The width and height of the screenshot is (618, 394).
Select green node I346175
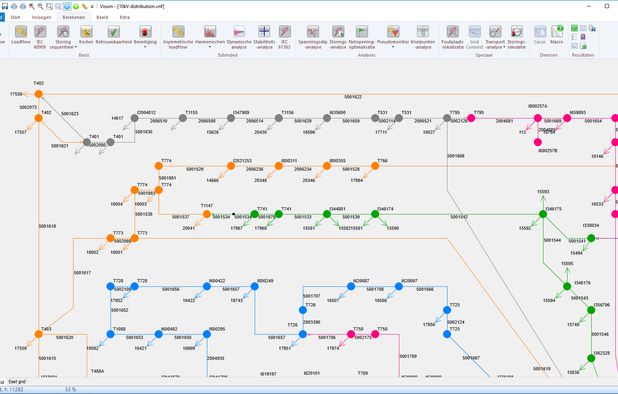pos(543,214)
